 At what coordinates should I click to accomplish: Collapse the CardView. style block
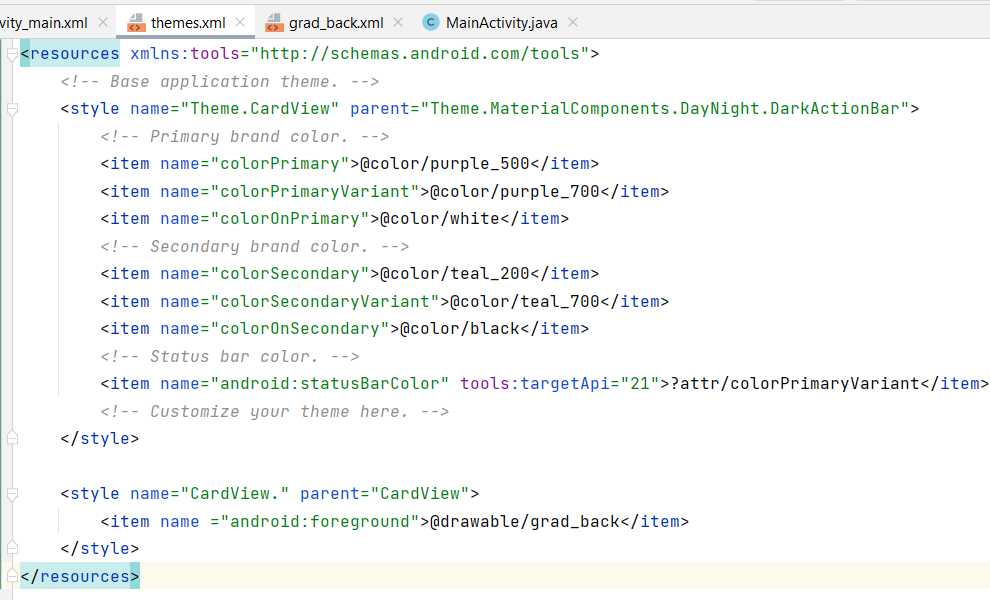point(12,494)
